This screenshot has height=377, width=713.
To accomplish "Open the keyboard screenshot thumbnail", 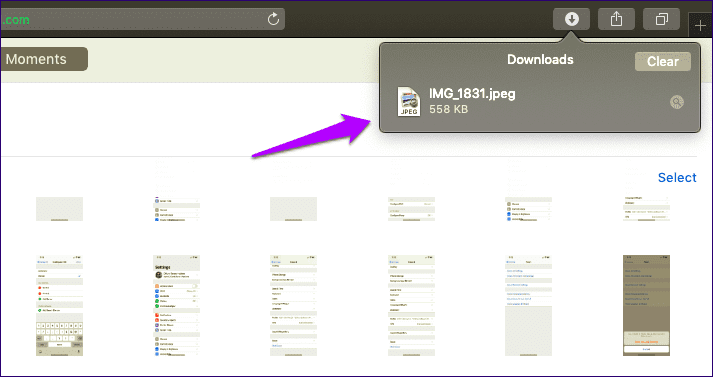I will pos(60,305).
